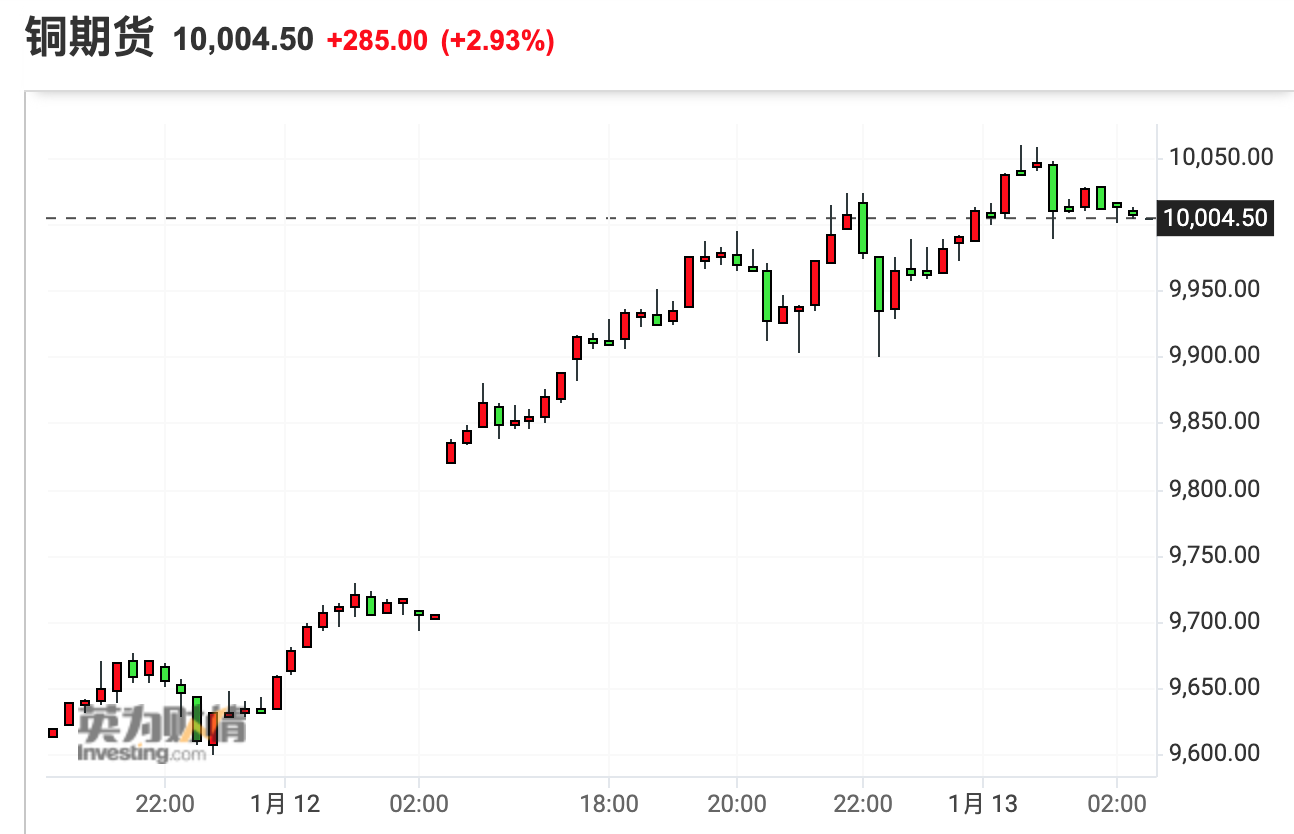Click the 铜期货 title
The height and width of the screenshot is (834, 1294).
pos(90,39)
